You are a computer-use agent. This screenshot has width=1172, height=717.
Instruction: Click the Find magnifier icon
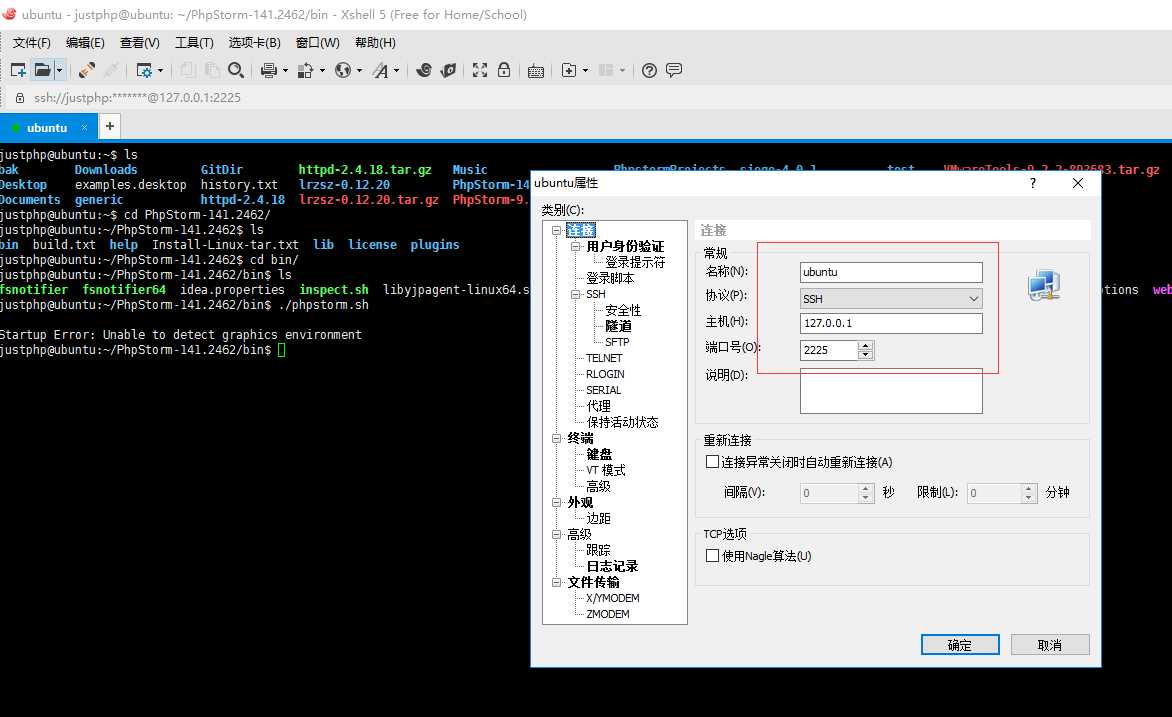[236, 70]
